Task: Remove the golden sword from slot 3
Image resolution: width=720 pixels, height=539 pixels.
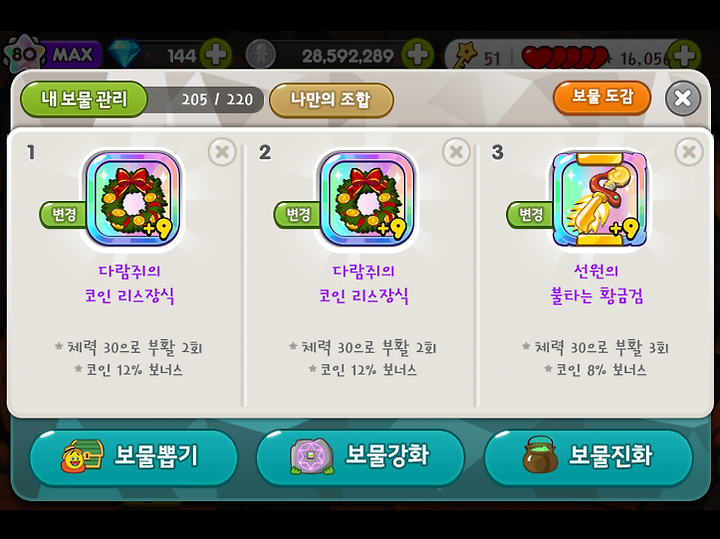Action: tap(689, 152)
